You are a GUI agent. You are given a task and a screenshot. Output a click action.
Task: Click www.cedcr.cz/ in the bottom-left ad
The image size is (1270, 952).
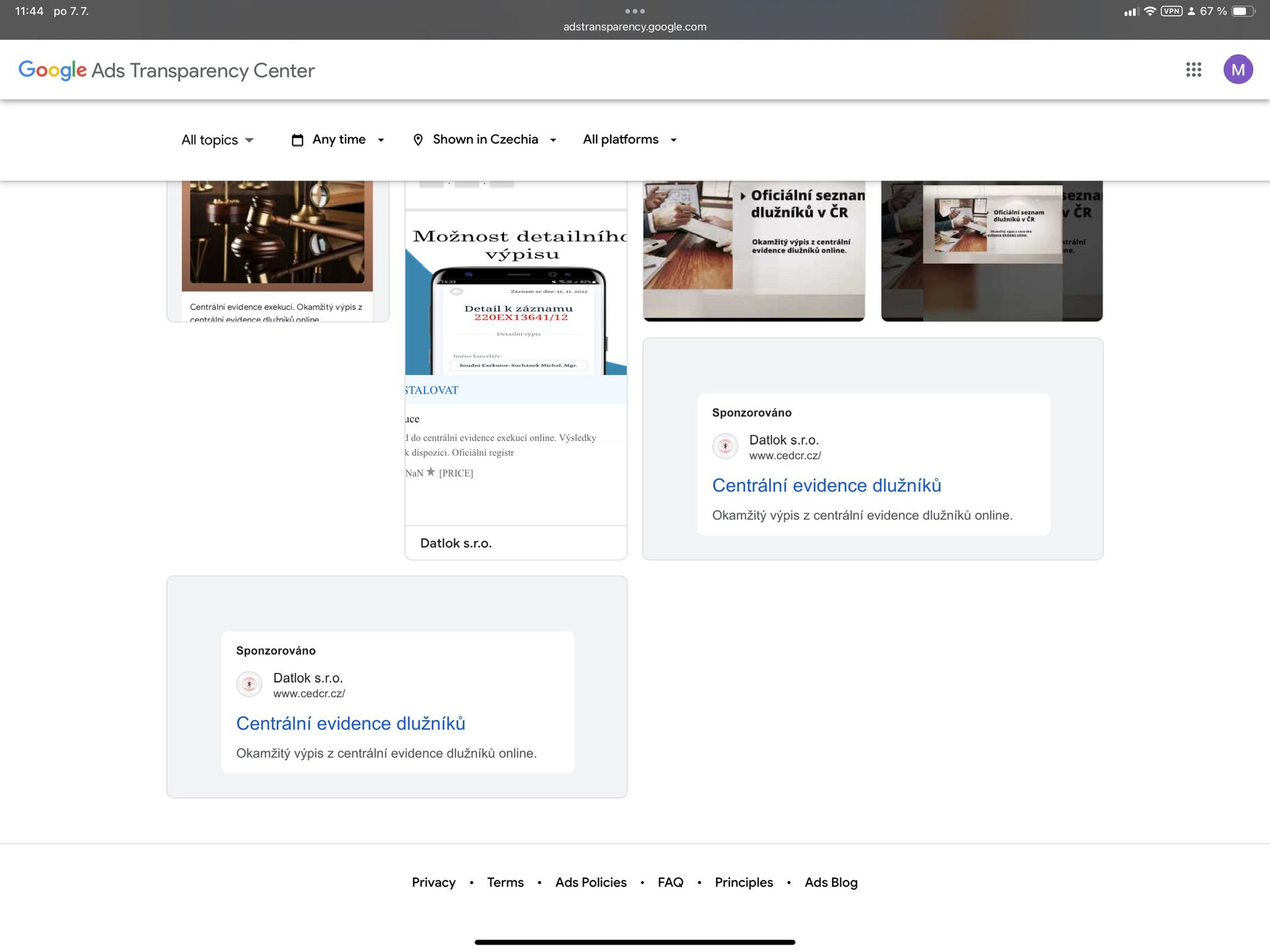click(309, 693)
